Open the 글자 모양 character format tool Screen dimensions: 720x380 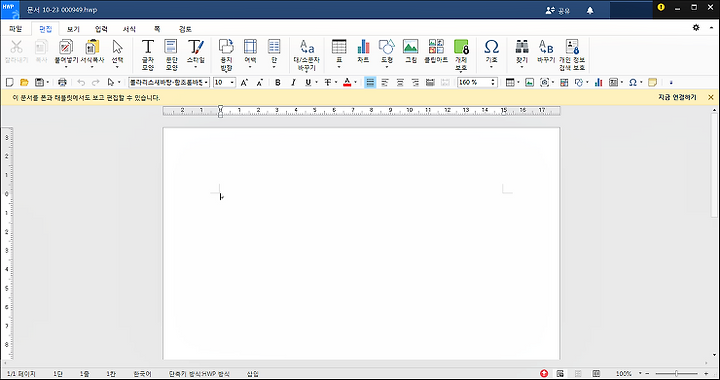[x=147, y=55]
